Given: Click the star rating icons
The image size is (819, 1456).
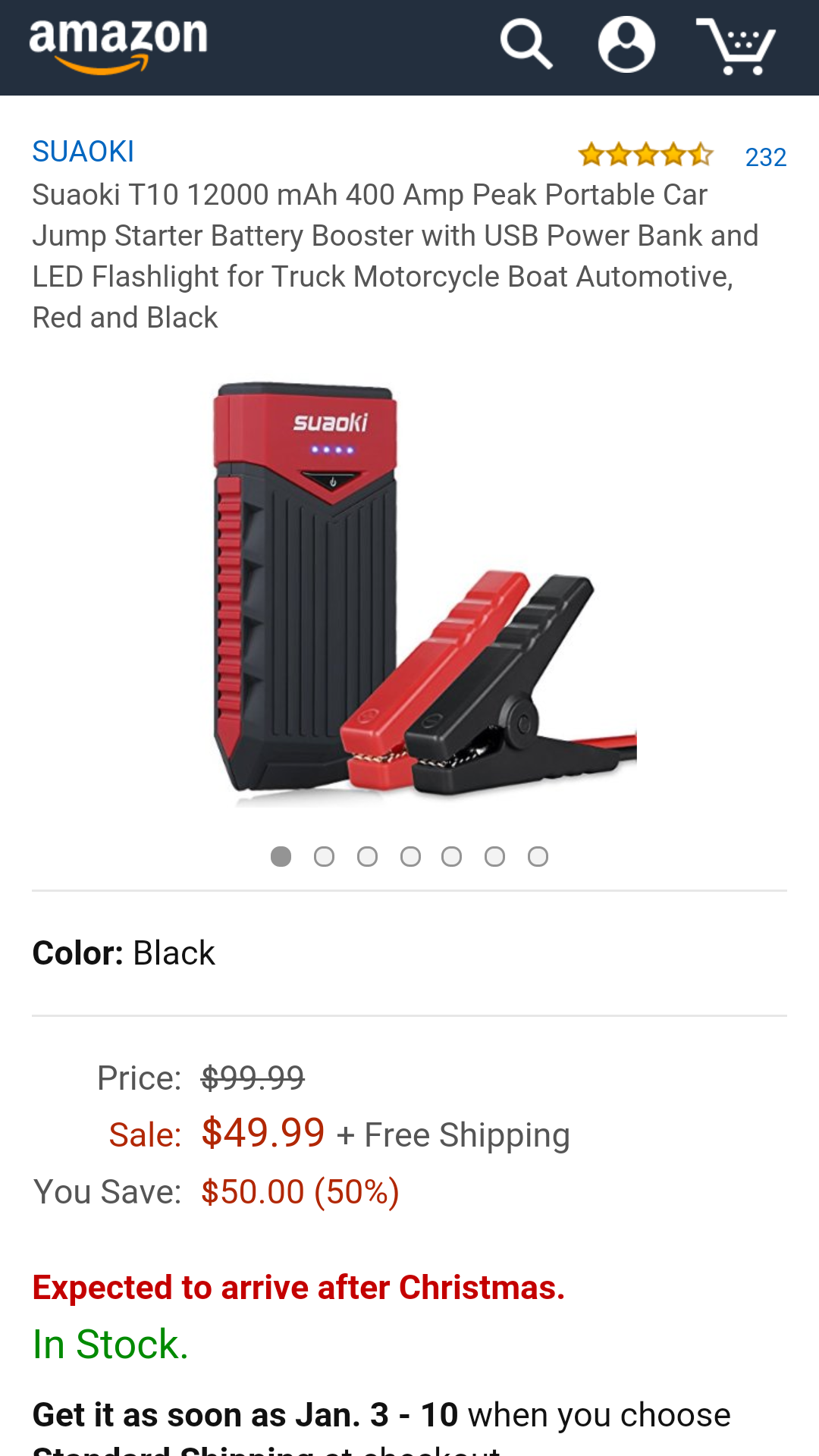Looking at the screenshot, I should 645,155.
